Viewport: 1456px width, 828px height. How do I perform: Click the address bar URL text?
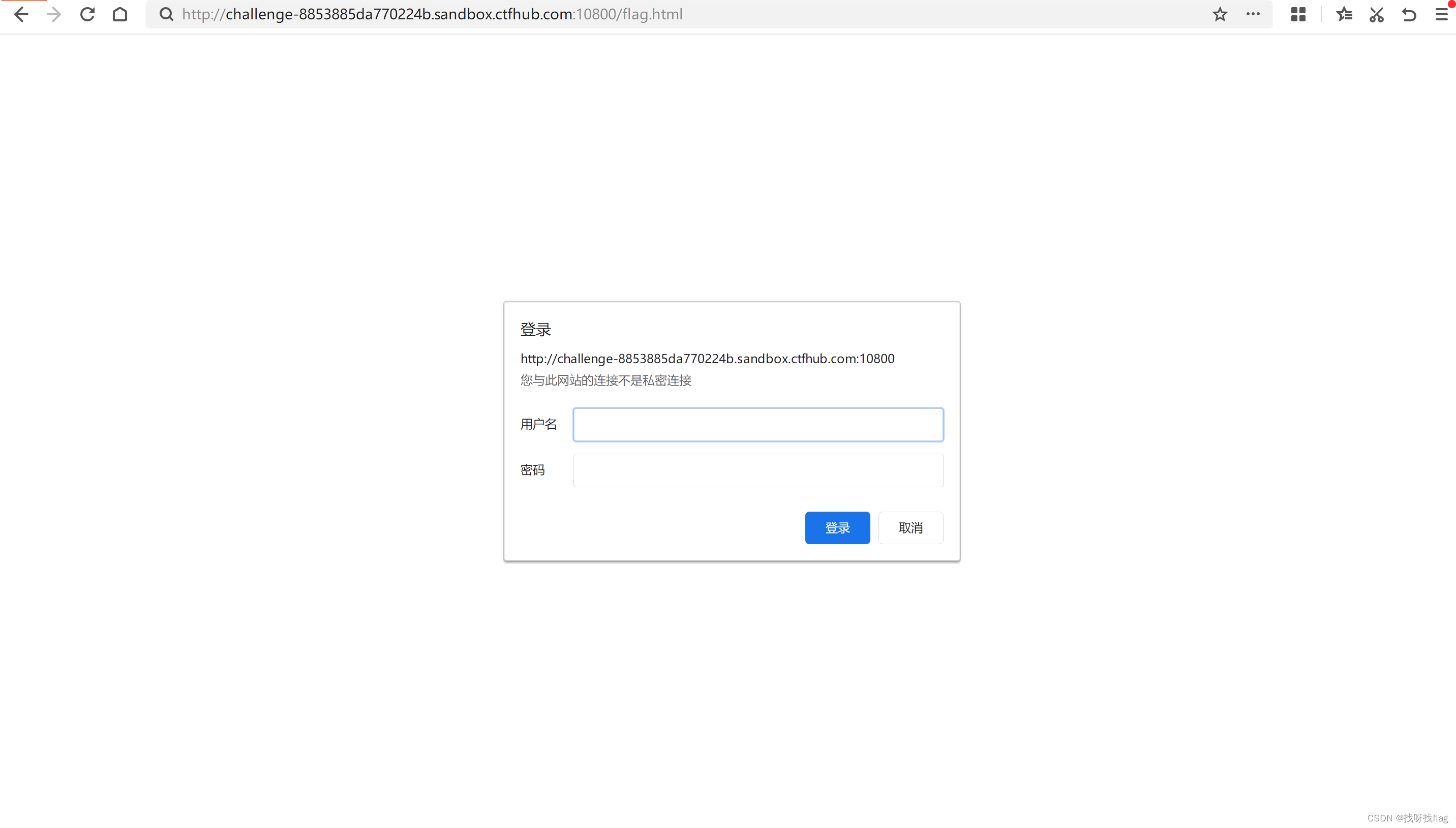pyautogui.click(x=432, y=14)
